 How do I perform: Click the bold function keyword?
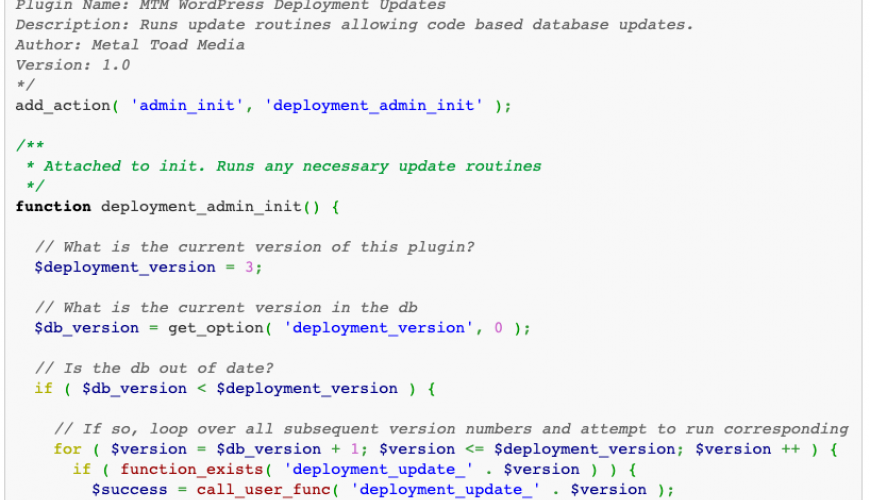53,206
